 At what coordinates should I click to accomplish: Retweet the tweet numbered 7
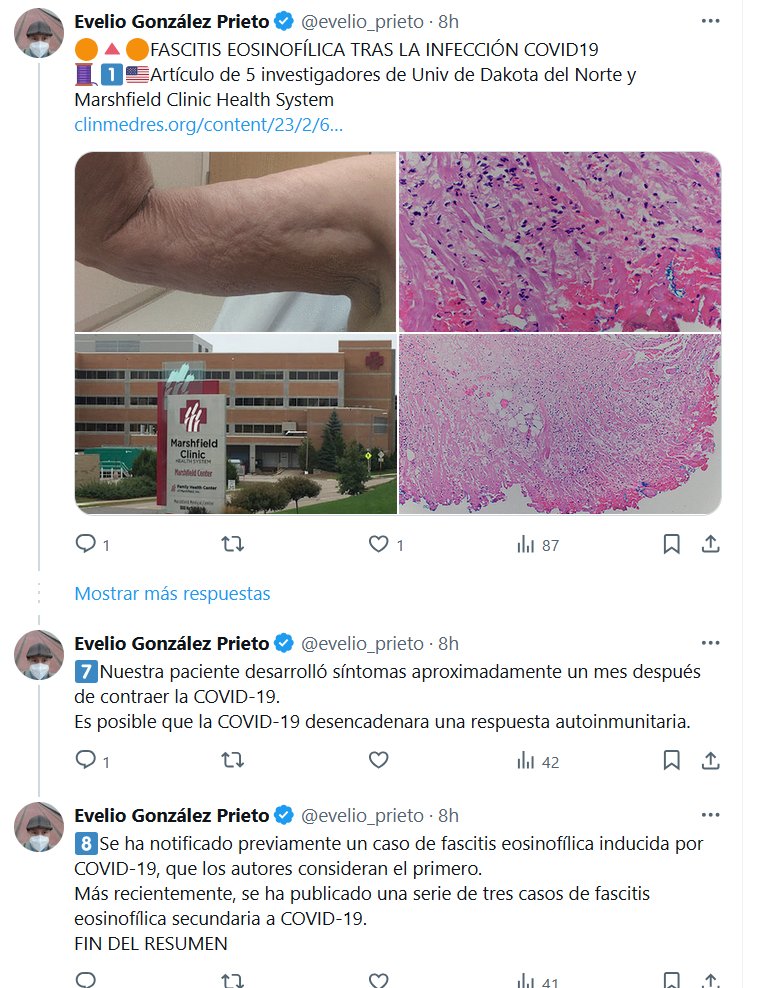[x=232, y=760]
